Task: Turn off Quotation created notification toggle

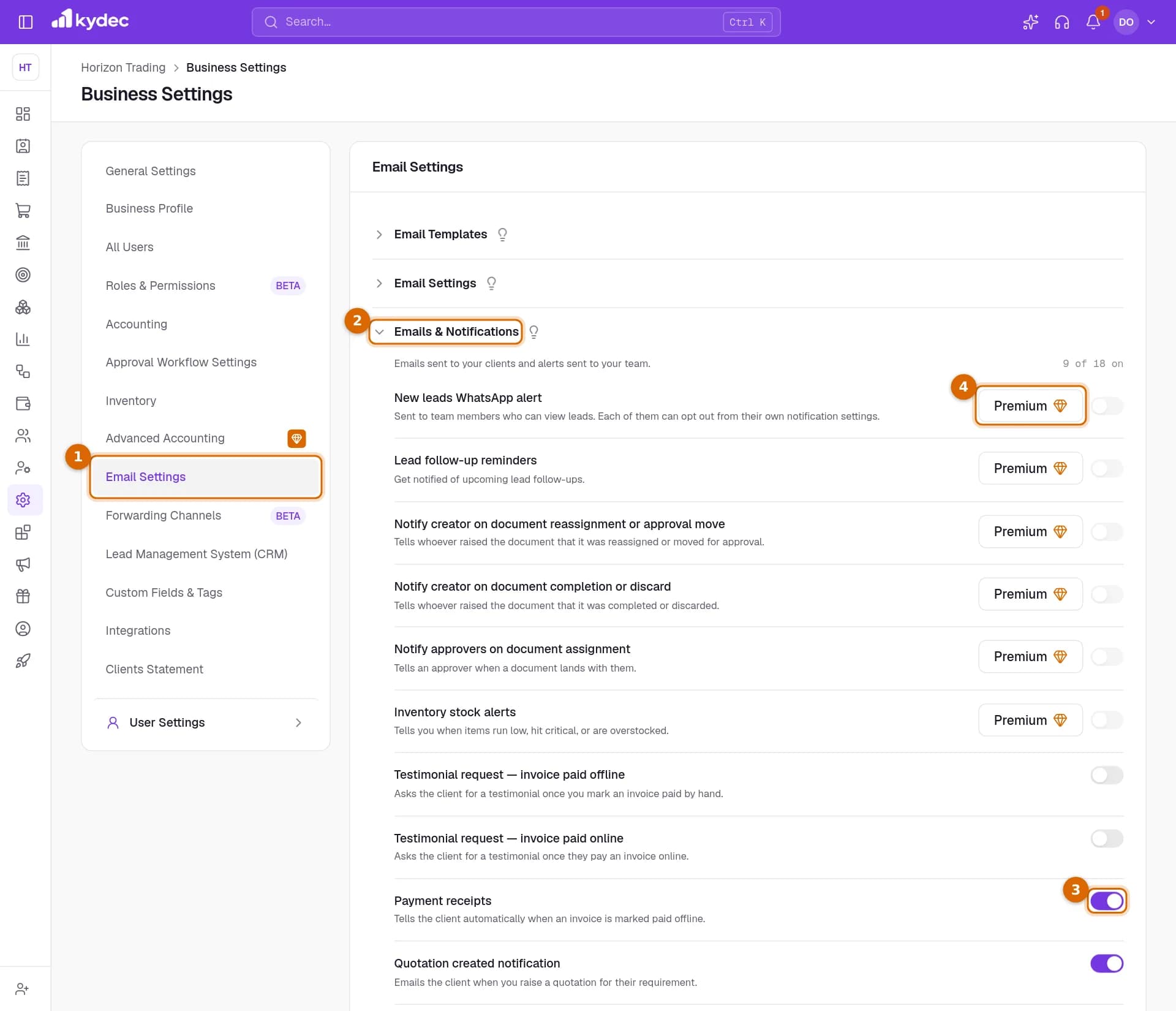Action: coord(1107,963)
